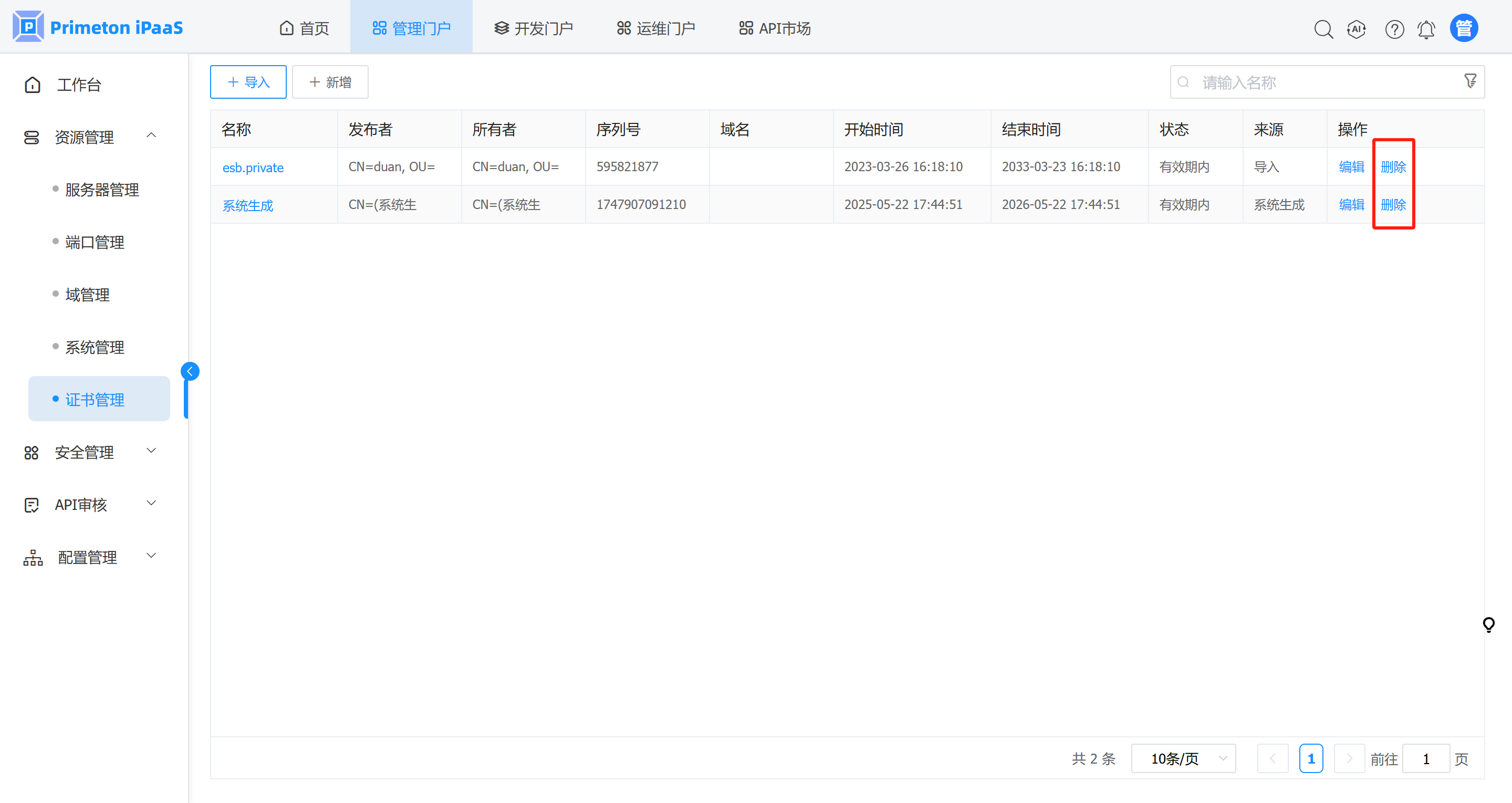1512x803 pixels.
Task: Expand the API审核 menu section
Action: click(x=151, y=504)
